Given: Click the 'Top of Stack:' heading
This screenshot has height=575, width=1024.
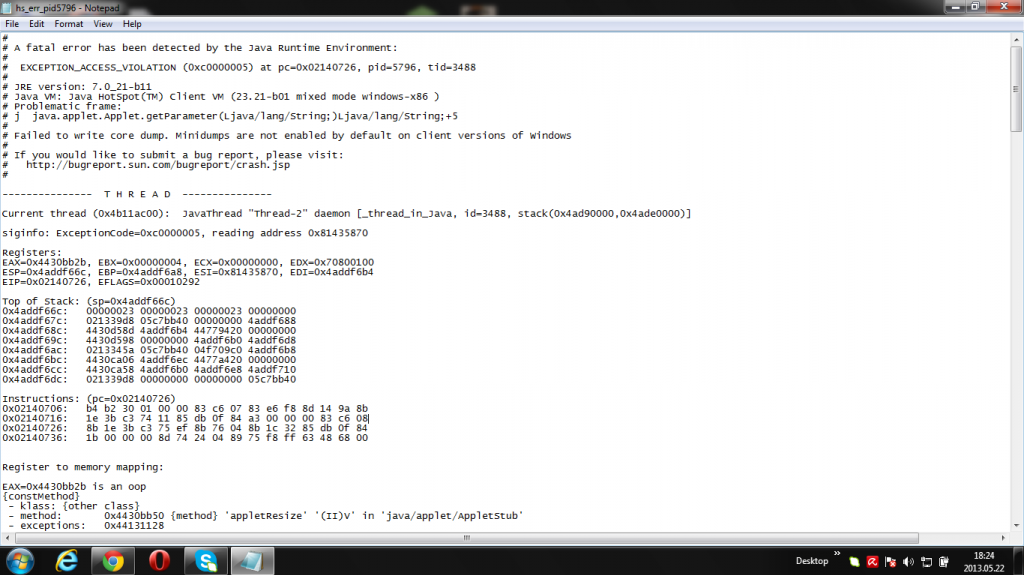Looking at the screenshot, I should pos(89,301).
